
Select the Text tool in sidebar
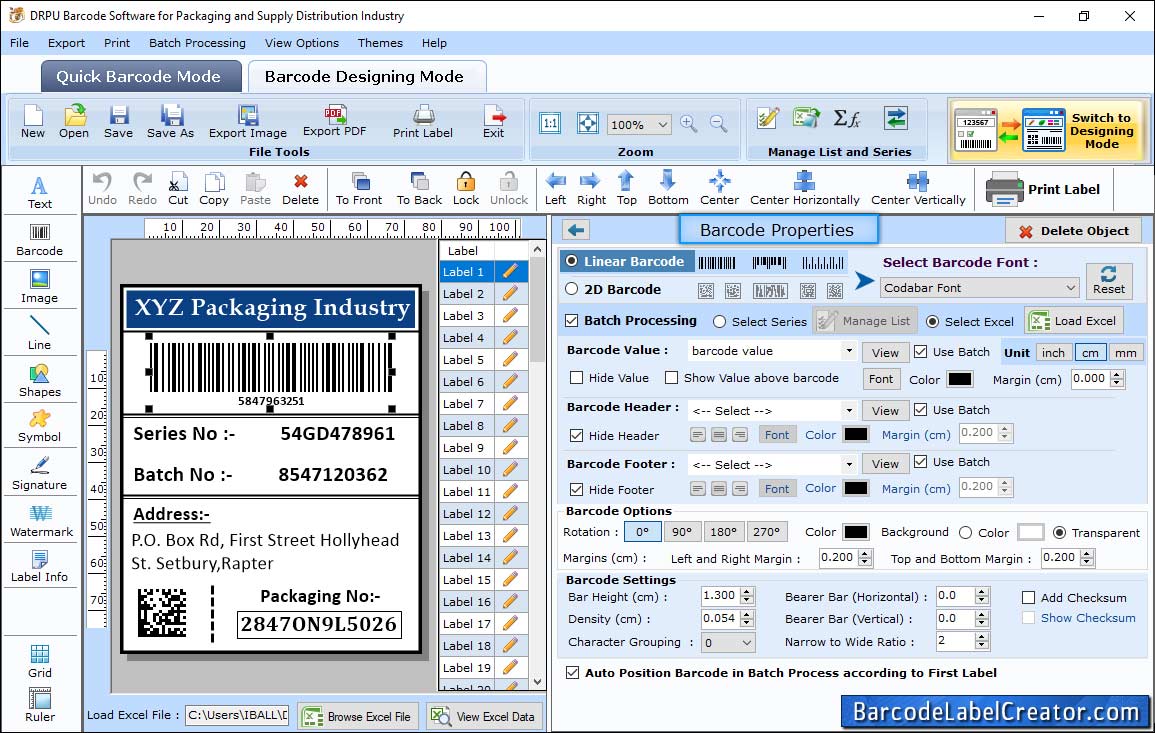tap(40, 193)
